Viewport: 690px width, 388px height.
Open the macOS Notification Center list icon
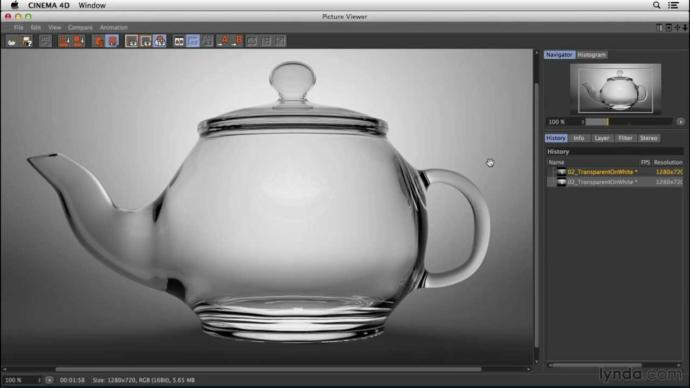[x=673, y=5]
